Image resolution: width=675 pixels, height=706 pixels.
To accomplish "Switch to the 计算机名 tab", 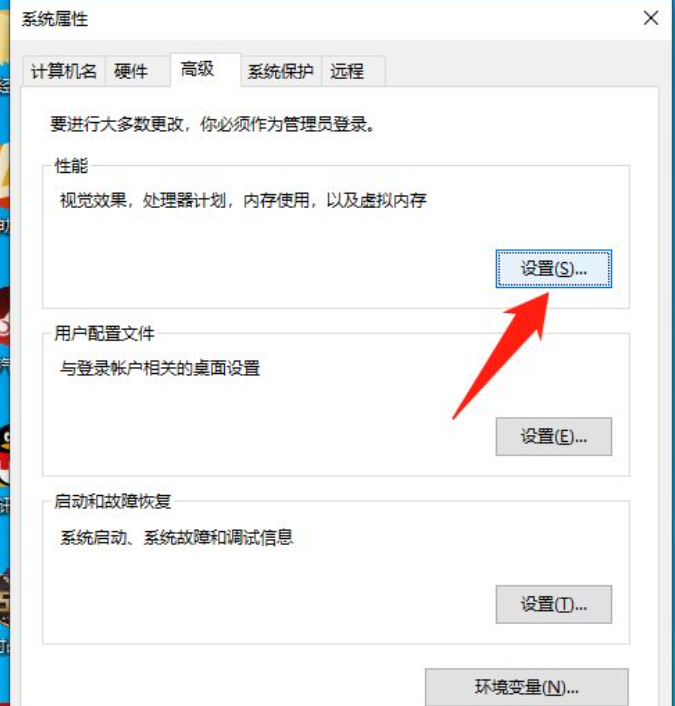I will (63, 71).
